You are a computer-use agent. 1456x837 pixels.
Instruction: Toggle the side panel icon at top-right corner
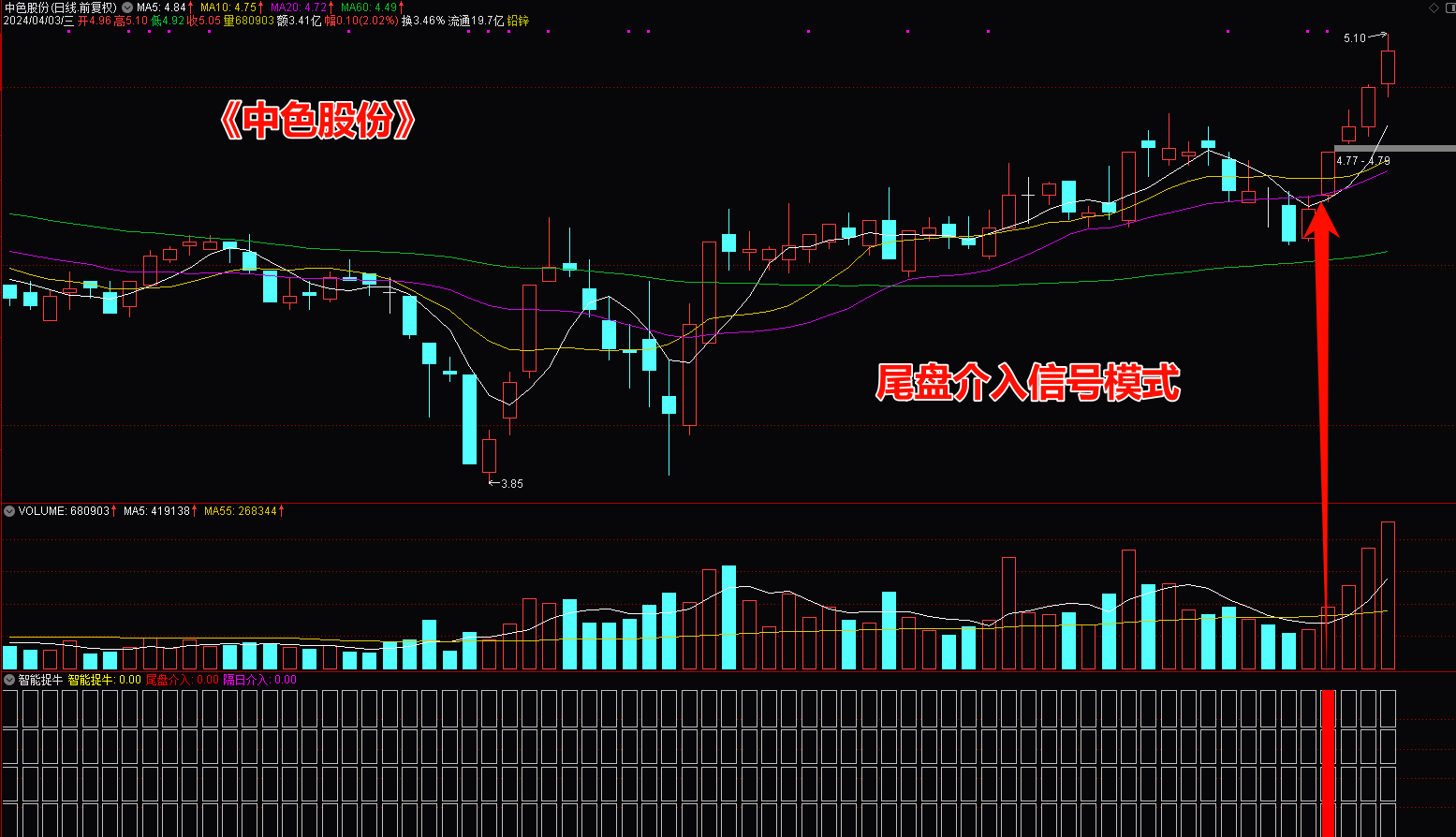[x=1449, y=7]
